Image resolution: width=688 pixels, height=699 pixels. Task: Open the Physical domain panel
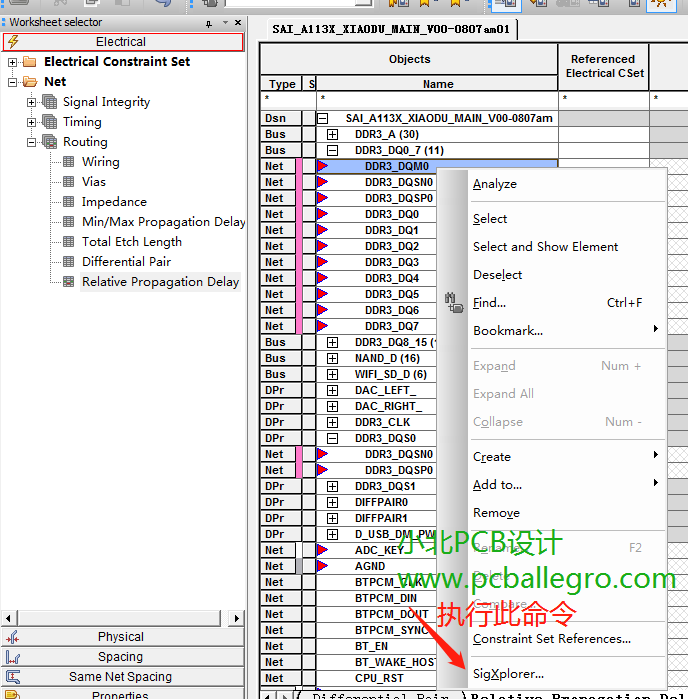[x=121, y=637]
